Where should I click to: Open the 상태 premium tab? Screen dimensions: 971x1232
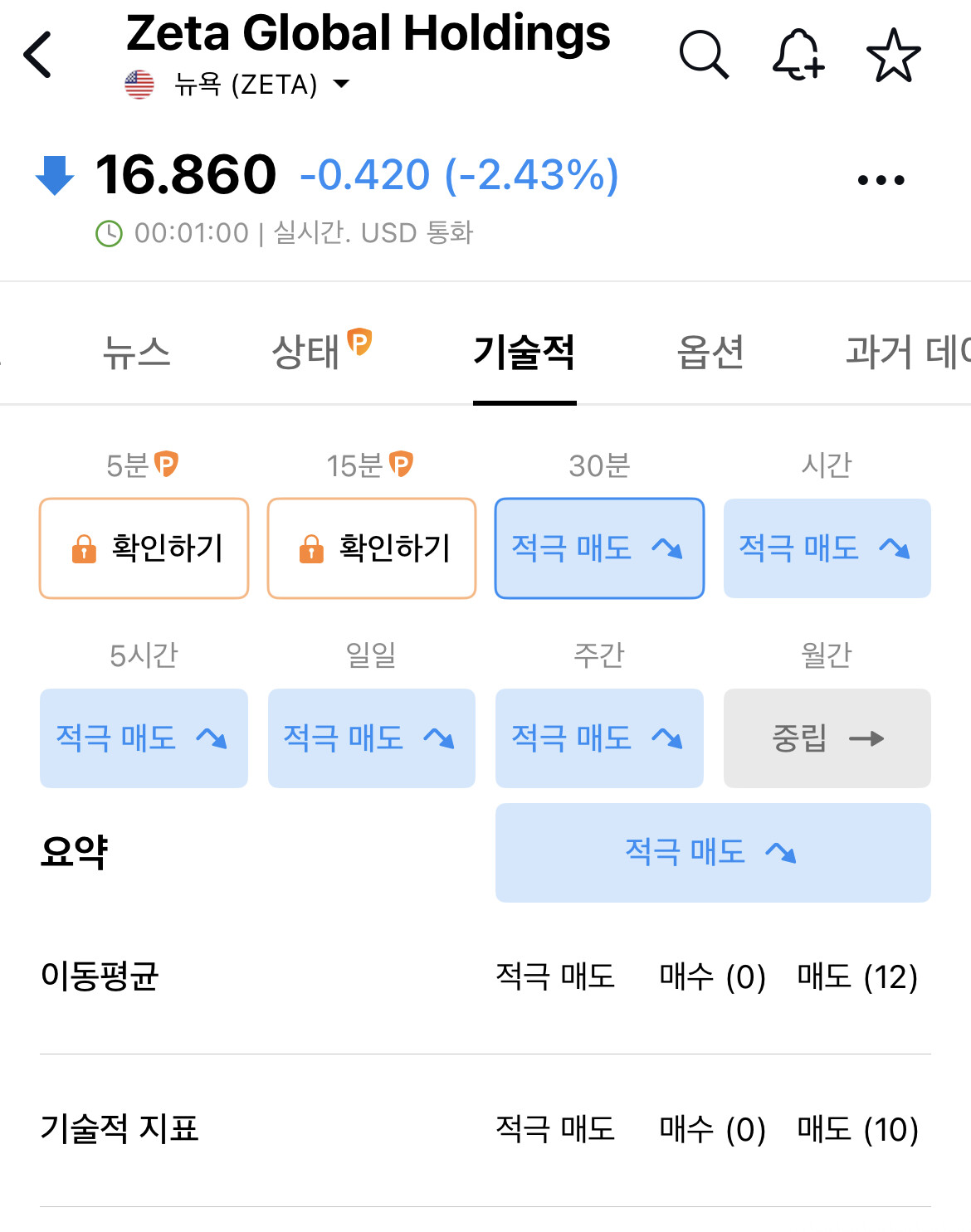[321, 350]
